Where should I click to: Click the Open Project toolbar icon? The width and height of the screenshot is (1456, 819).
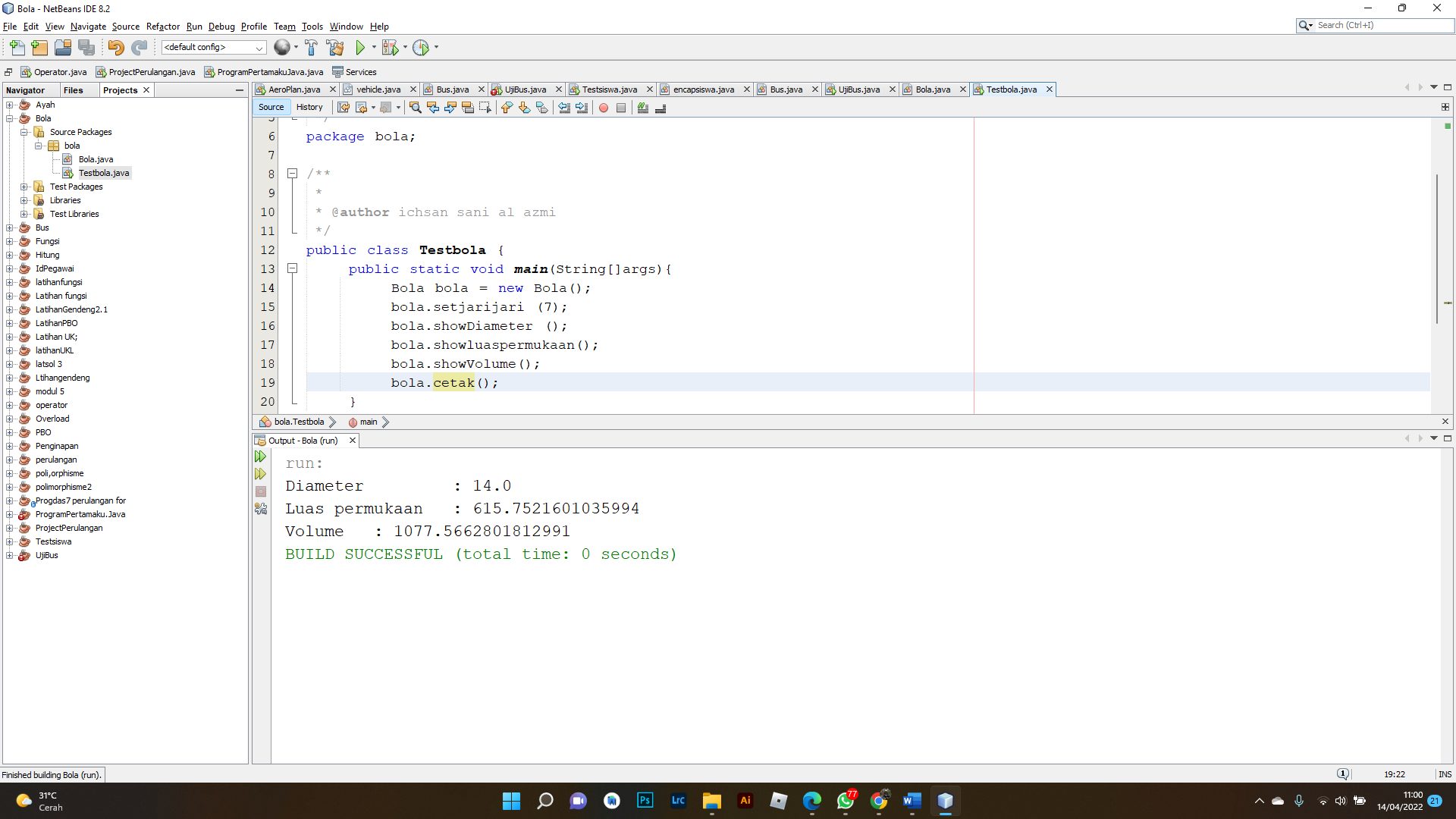pos(63,48)
